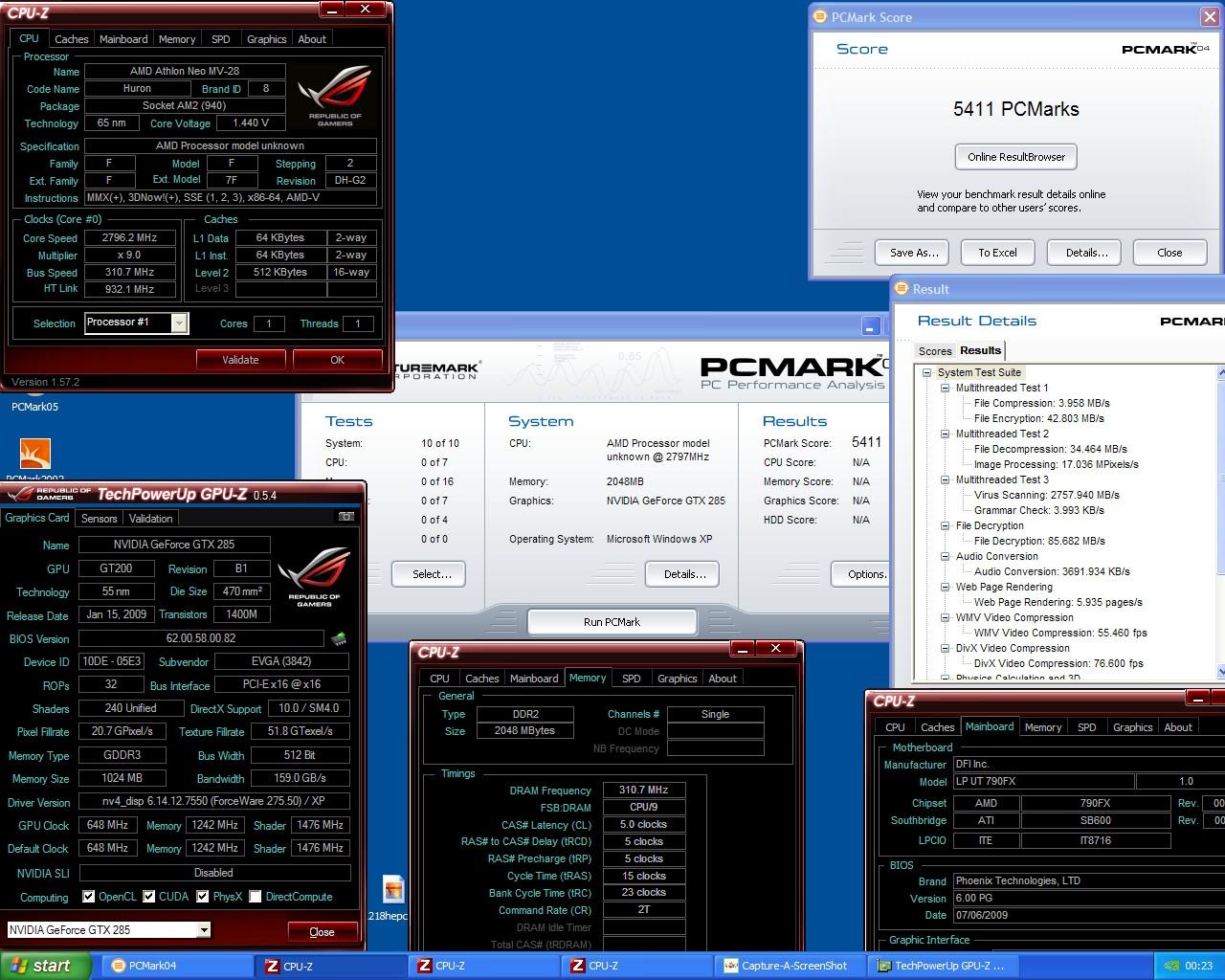Open SPD tab in memory CPU-Z window
This screenshot has width=1225, height=980.
tap(631, 679)
